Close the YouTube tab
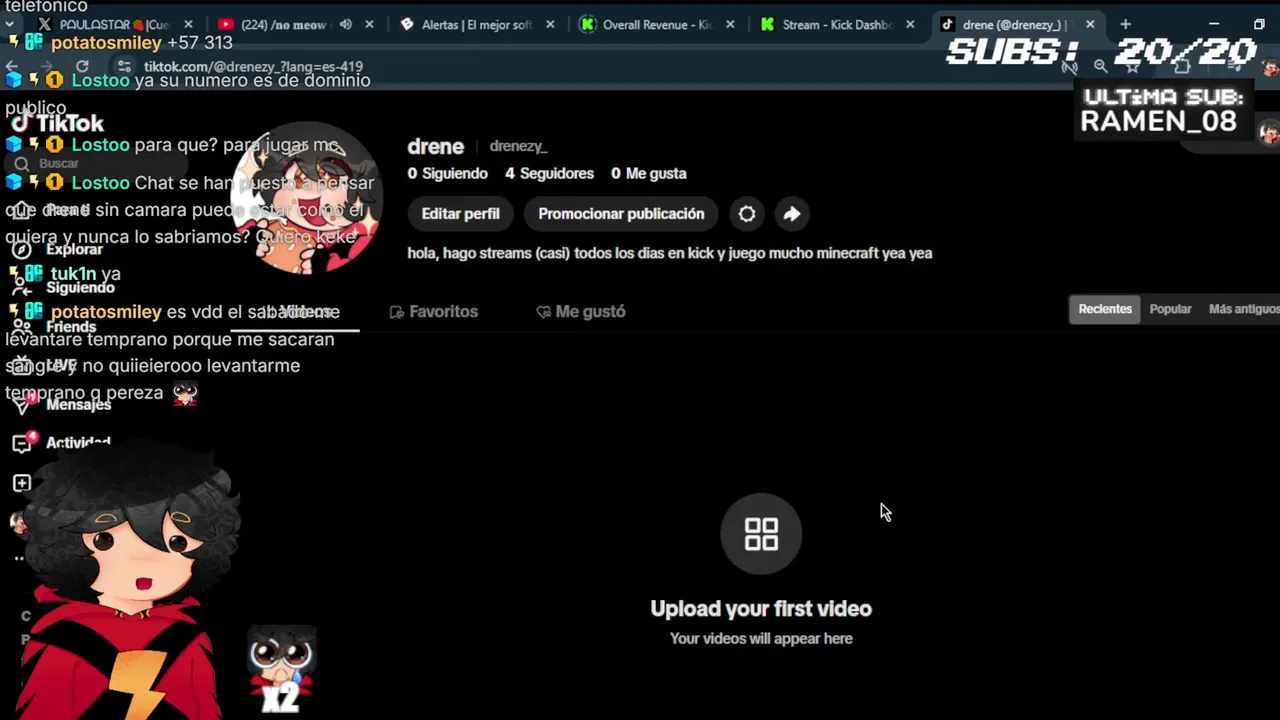Viewport: 1280px width, 720px height. coord(369,25)
